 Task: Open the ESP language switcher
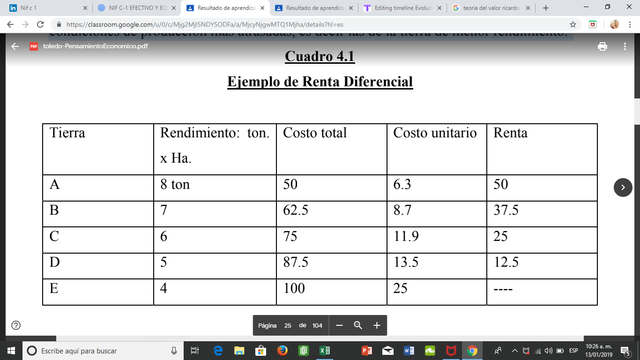[x=573, y=351]
